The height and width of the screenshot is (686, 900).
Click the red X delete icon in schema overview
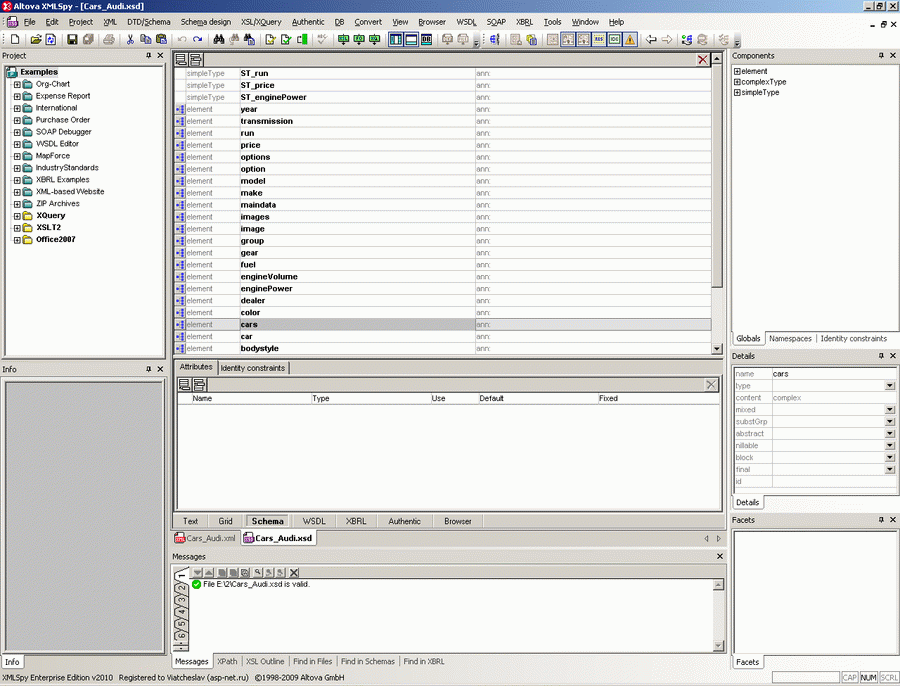703,59
